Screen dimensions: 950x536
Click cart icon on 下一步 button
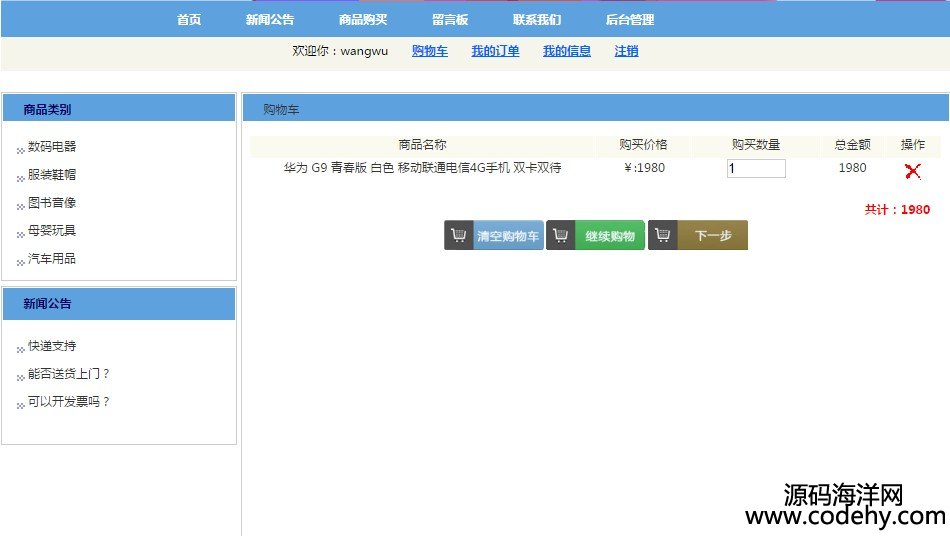tap(662, 235)
